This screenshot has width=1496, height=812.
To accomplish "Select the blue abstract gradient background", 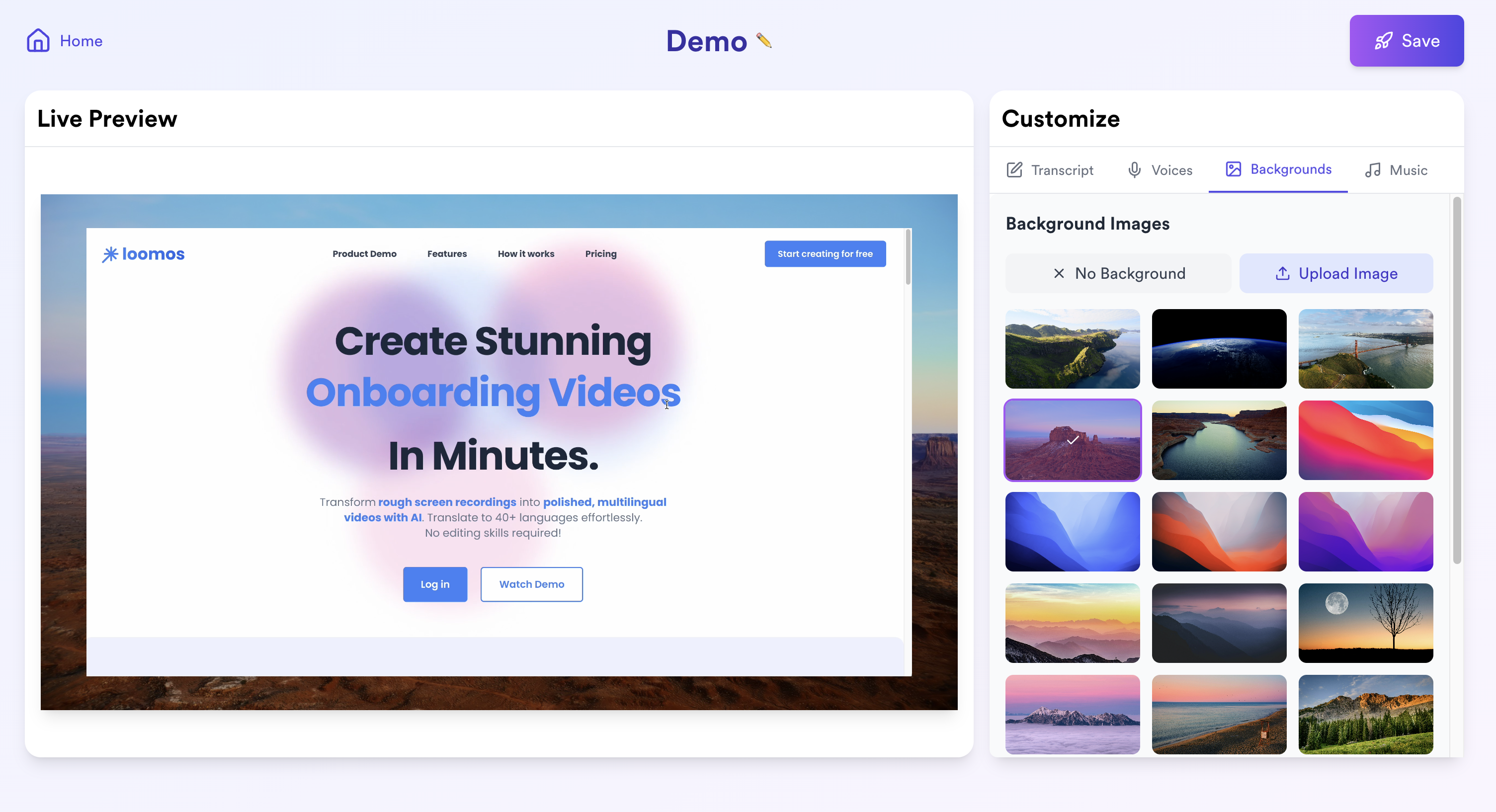I will point(1072,531).
